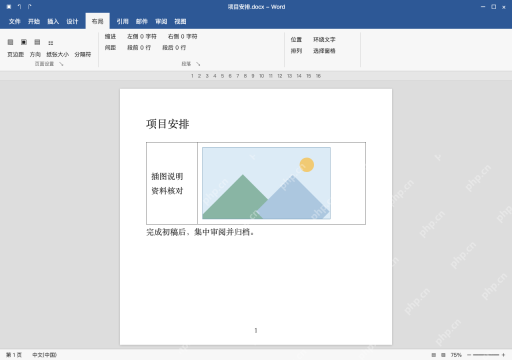Click the 段前 0 行 spacing field
Screen dimensions: 512x360
(139, 48)
